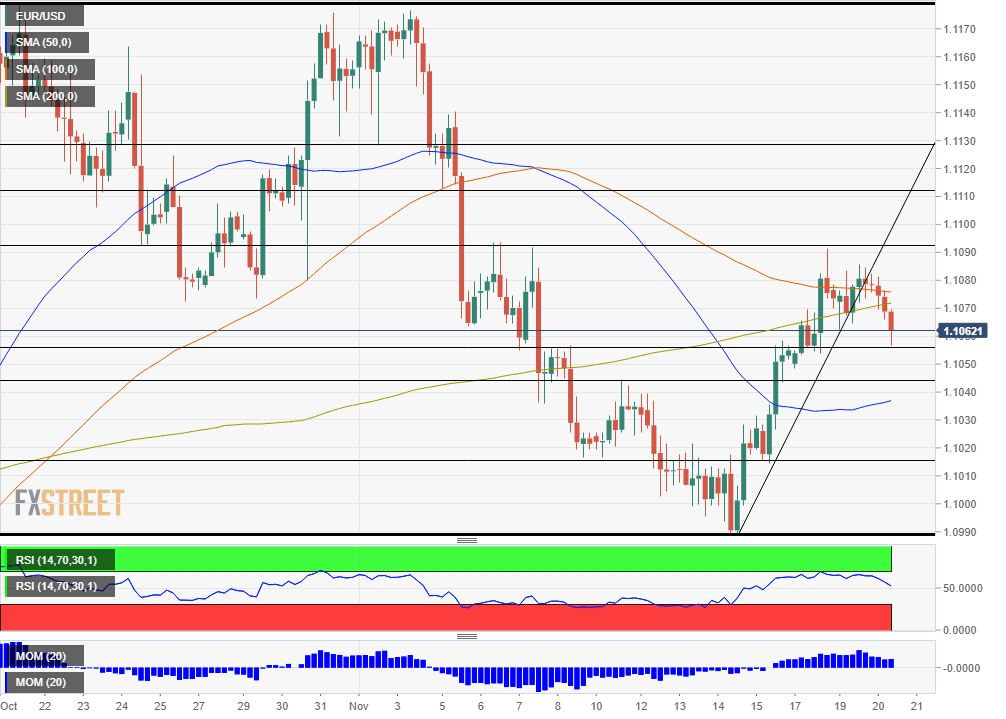Click the Oct label on the time axis

point(9,706)
